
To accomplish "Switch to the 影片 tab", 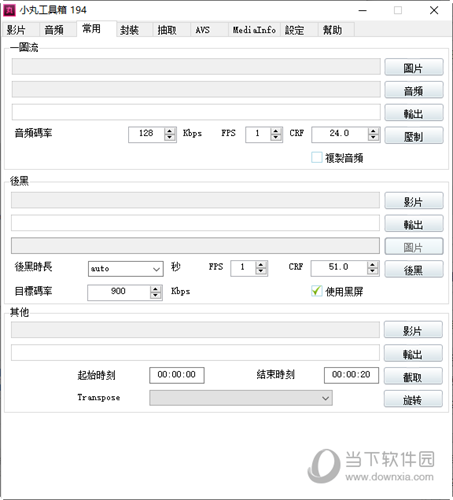I will 20,30.
